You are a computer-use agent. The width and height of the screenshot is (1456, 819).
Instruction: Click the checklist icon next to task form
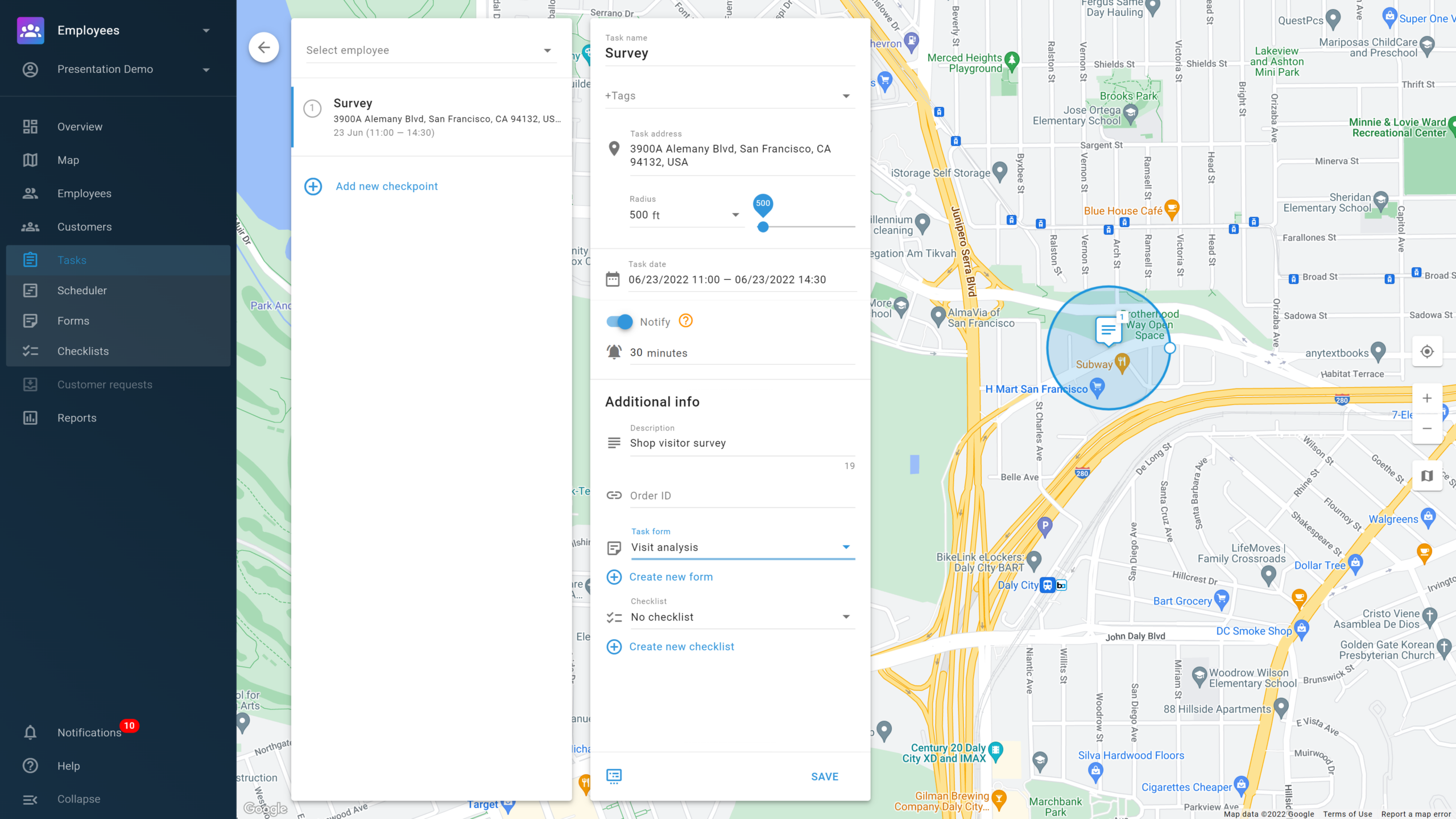(x=614, y=547)
